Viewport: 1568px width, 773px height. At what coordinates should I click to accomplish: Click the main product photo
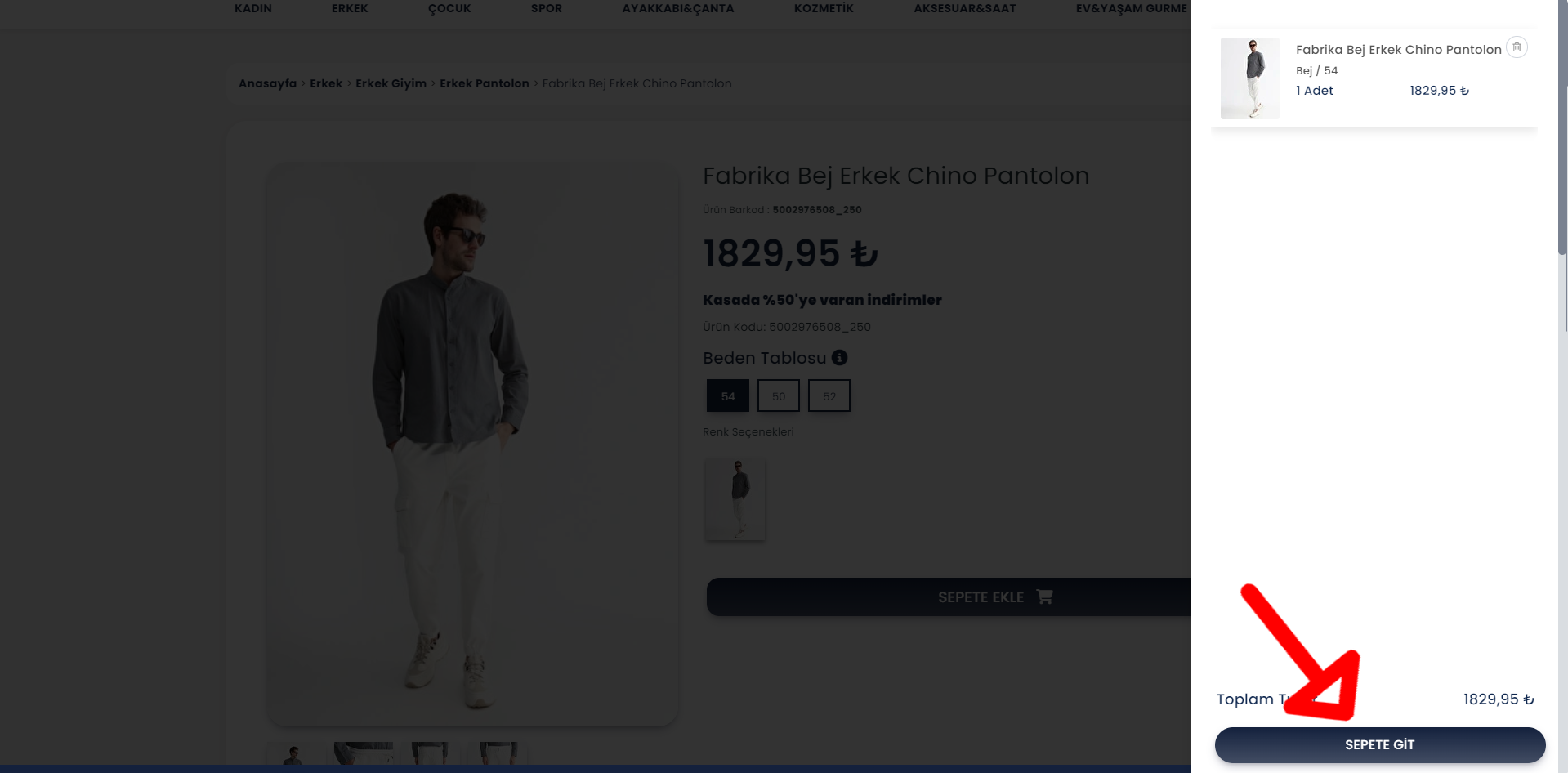(x=472, y=444)
